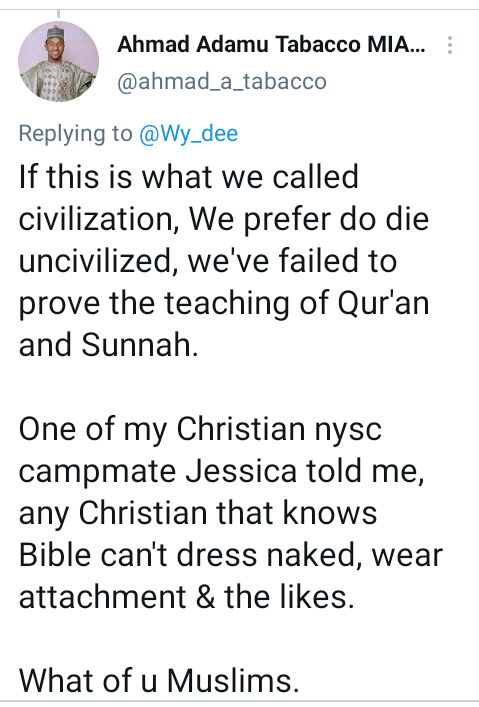The width and height of the screenshot is (479, 707).
Task: Click the line 'If this is what we called'
Action: coord(189,176)
